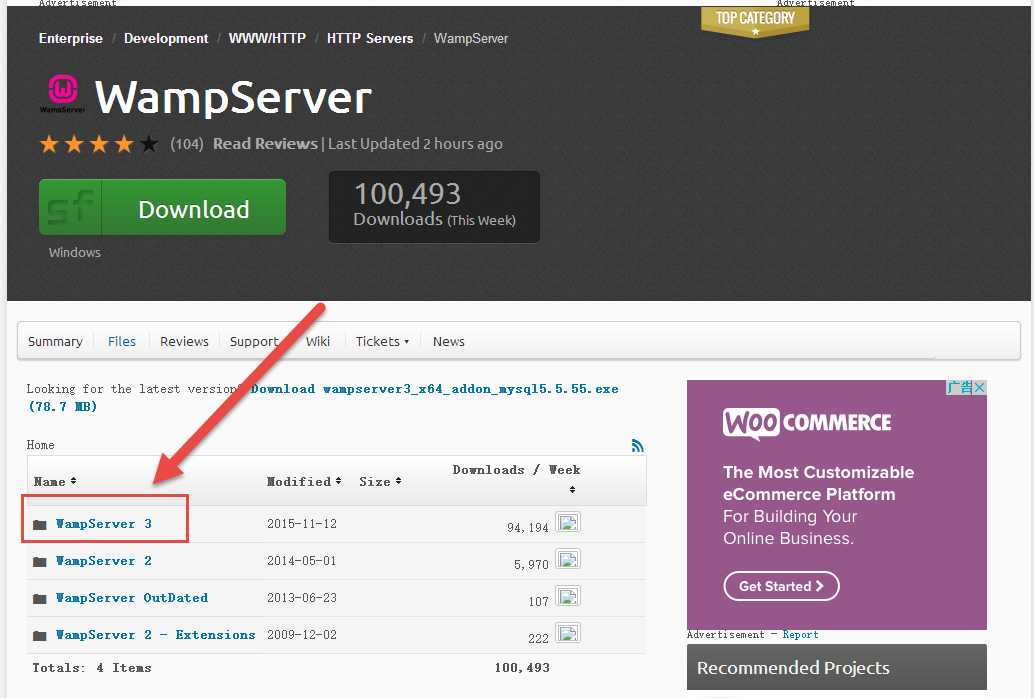Open HTTP Servers breadcrumb link

[370, 38]
